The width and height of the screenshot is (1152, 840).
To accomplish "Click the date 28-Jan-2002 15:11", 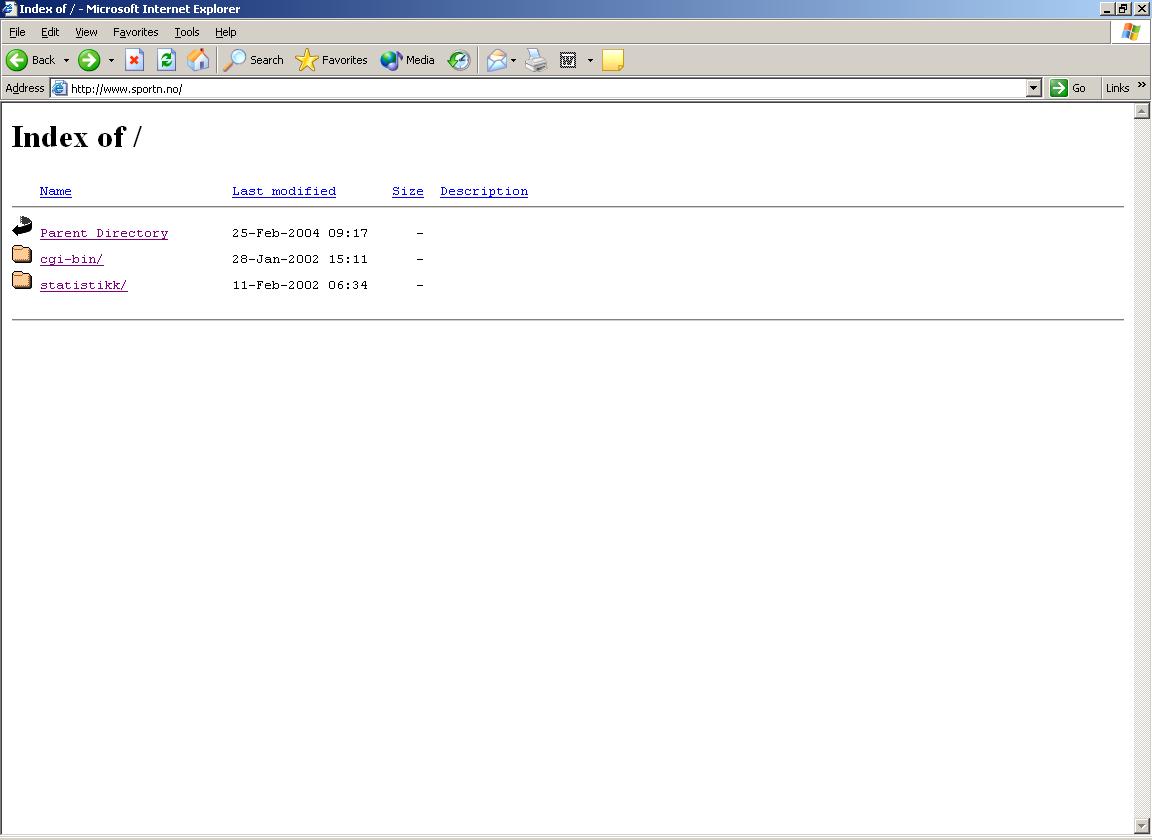I will pos(300,259).
